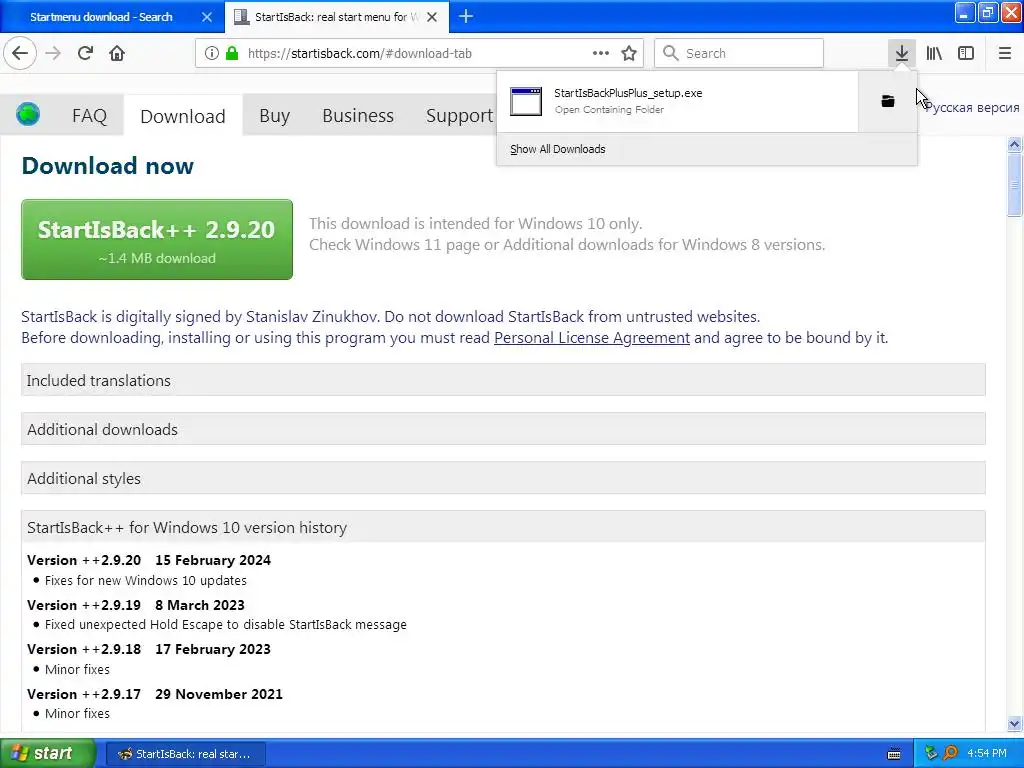Click 'Version ++2.9.17' heading text
This screenshot has width=1024, height=768.
pyautogui.click(x=84, y=694)
